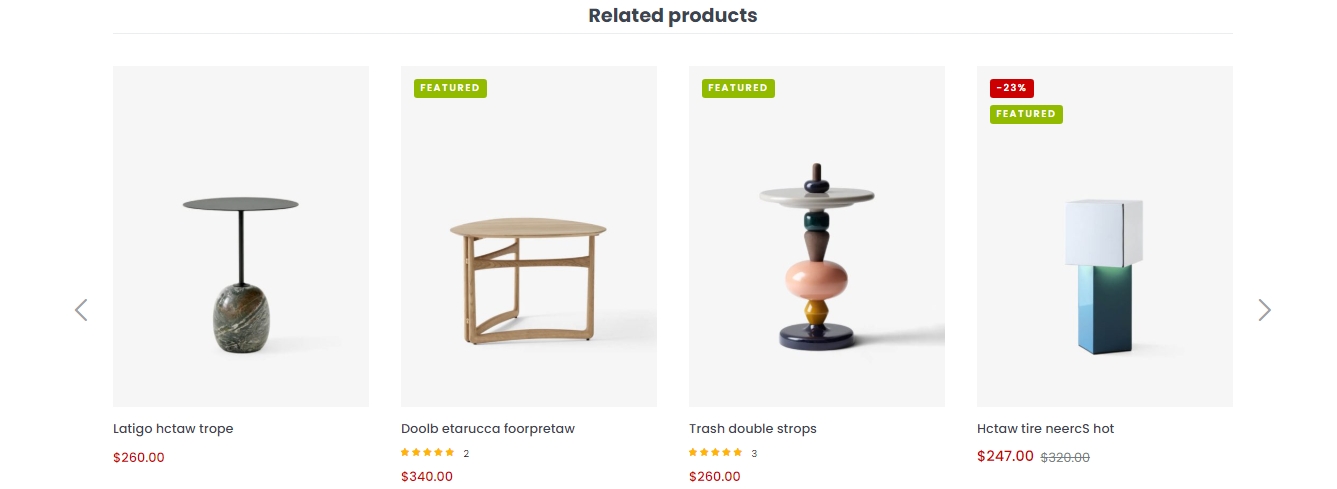Open 'Doolb etarucca foorpretaw' product link

tap(488, 429)
